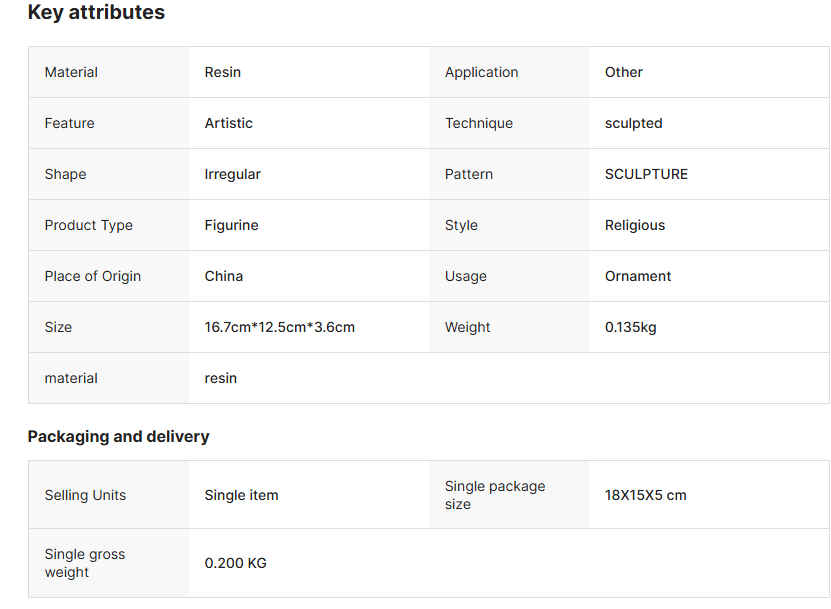831x609 pixels.
Task: Select the "Artistic" feature value
Action: [228, 123]
